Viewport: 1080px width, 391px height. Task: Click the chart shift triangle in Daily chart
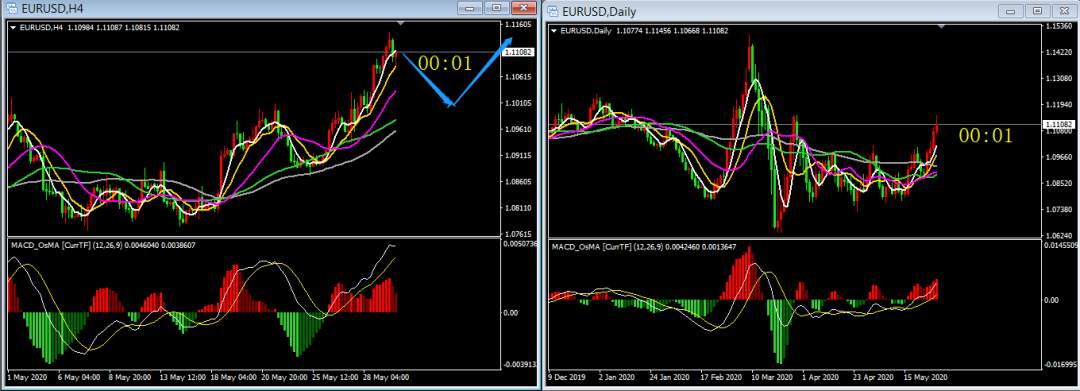[942, 26]
